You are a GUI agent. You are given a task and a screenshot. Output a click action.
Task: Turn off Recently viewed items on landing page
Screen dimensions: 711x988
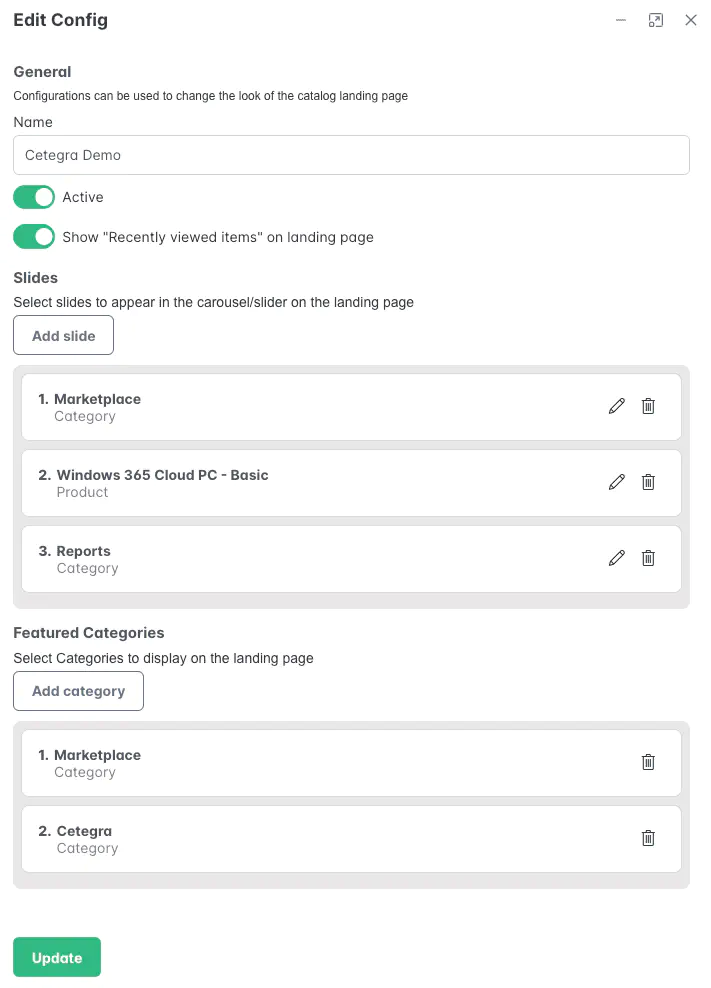tap(33, 237)
